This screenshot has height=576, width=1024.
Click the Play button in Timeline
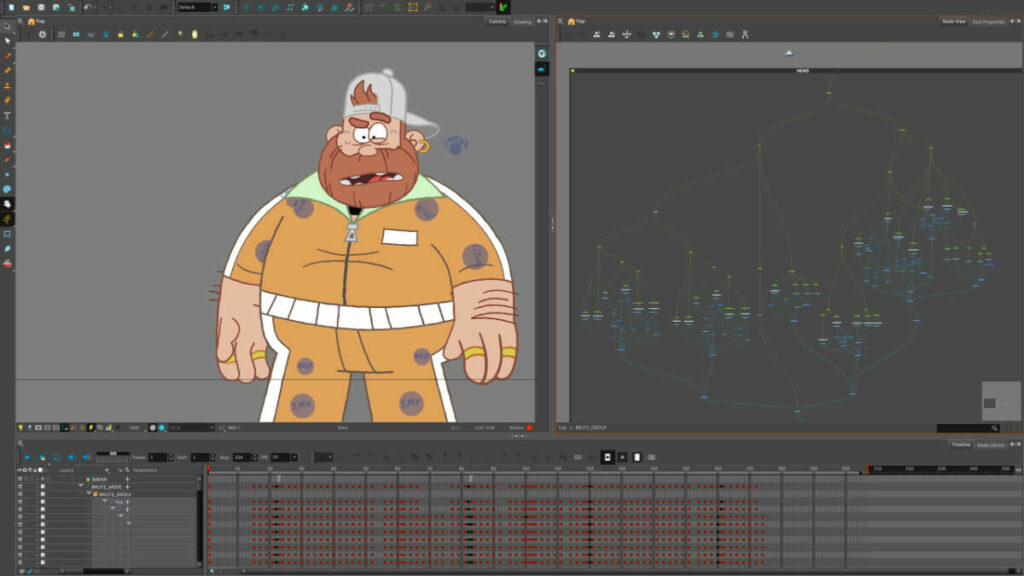click(27, 457)
